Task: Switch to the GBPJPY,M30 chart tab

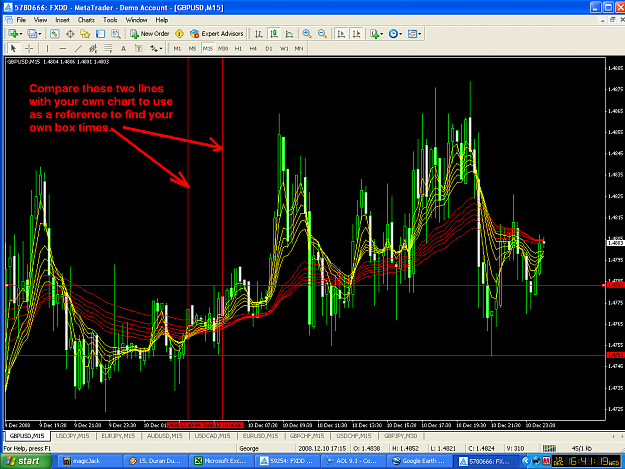Action: click(x=400, y=436)
